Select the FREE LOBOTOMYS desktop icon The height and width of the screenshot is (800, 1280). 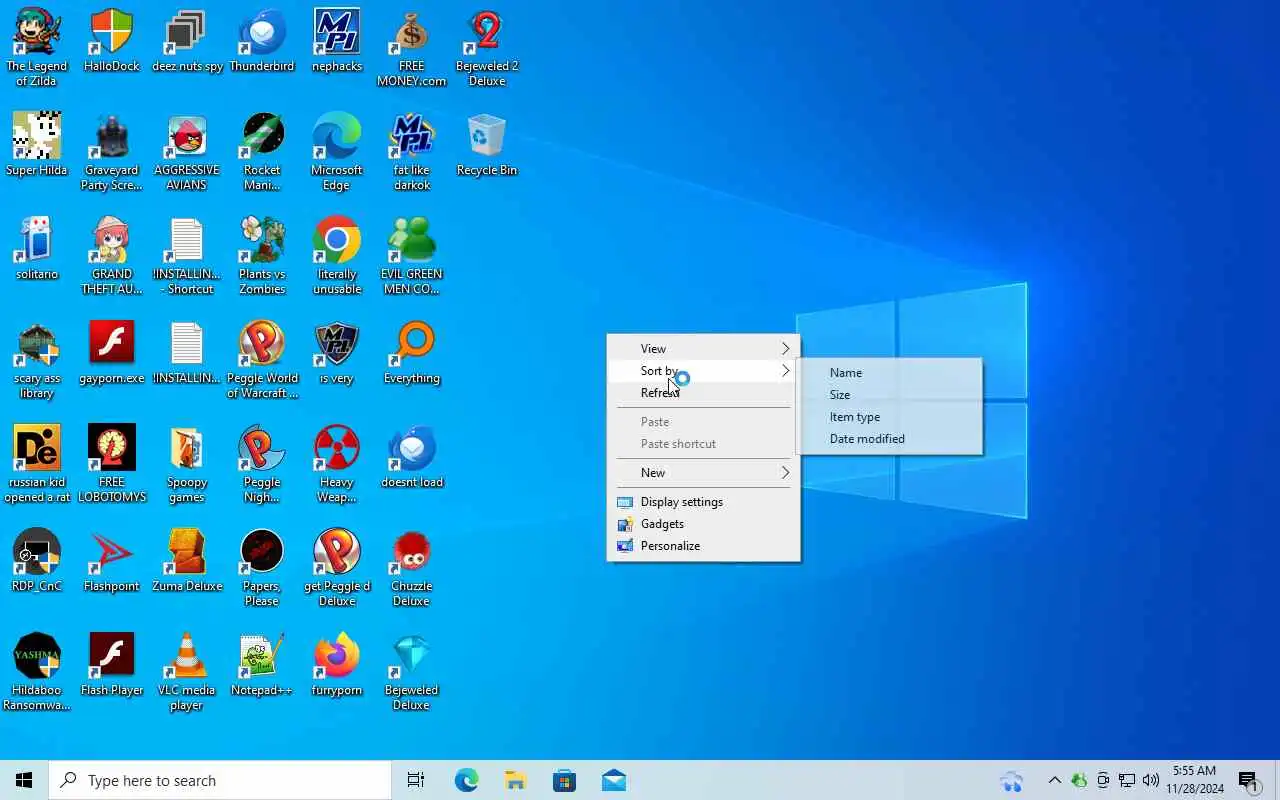point(112,463)
